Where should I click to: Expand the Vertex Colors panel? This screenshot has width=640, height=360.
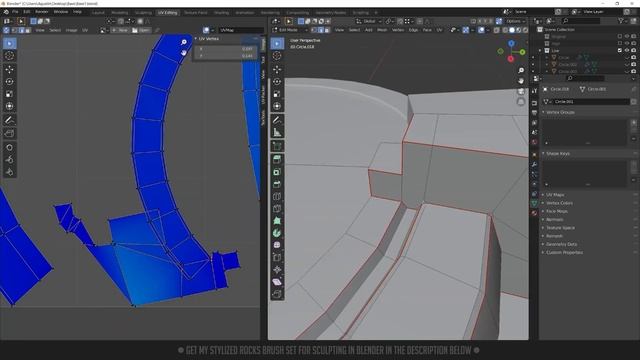pyautogui.click(x=559, y=203)
